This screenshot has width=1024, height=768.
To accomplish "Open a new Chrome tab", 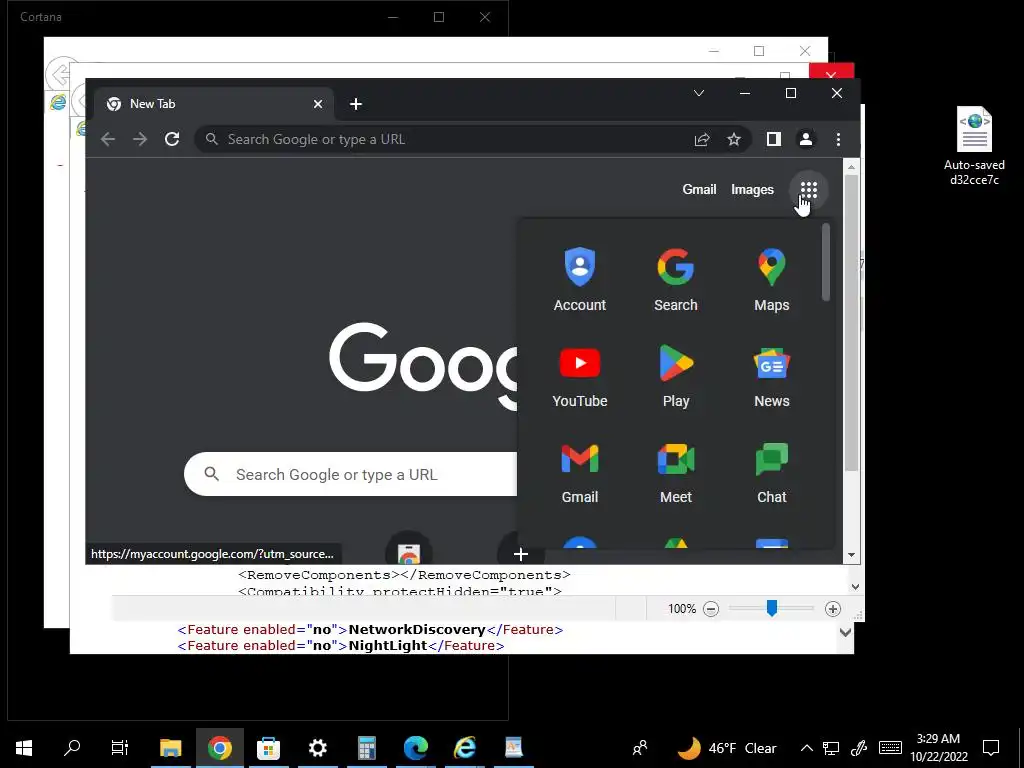I will (x=356, y=104).
